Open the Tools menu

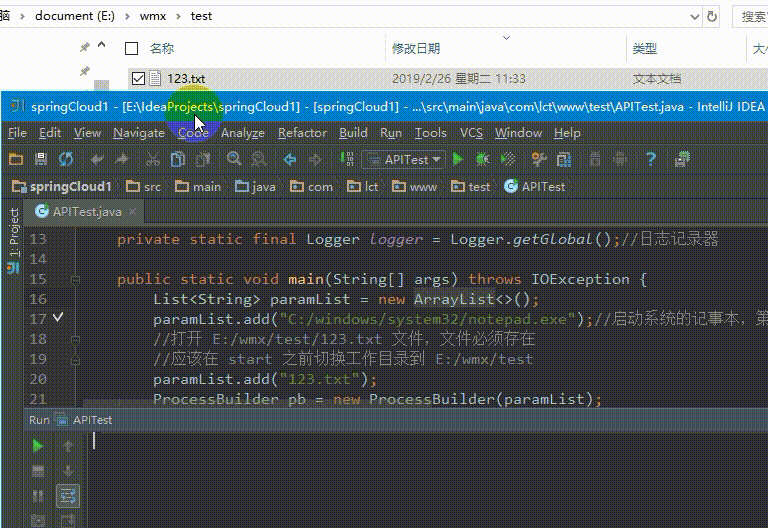pyautogui.click(x=431, y=133)
